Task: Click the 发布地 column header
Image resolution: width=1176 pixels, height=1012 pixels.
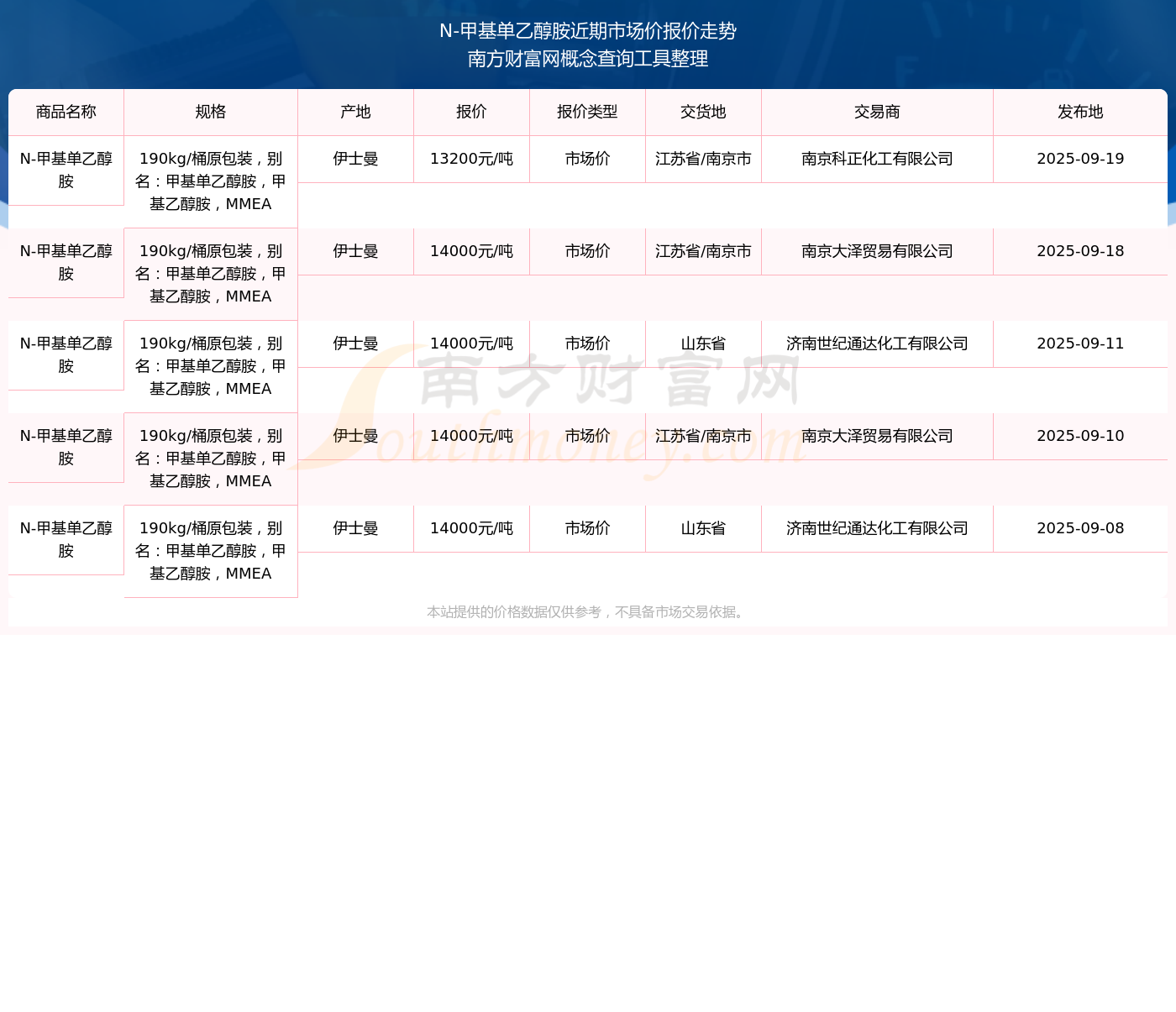Action: [1080, 112]
